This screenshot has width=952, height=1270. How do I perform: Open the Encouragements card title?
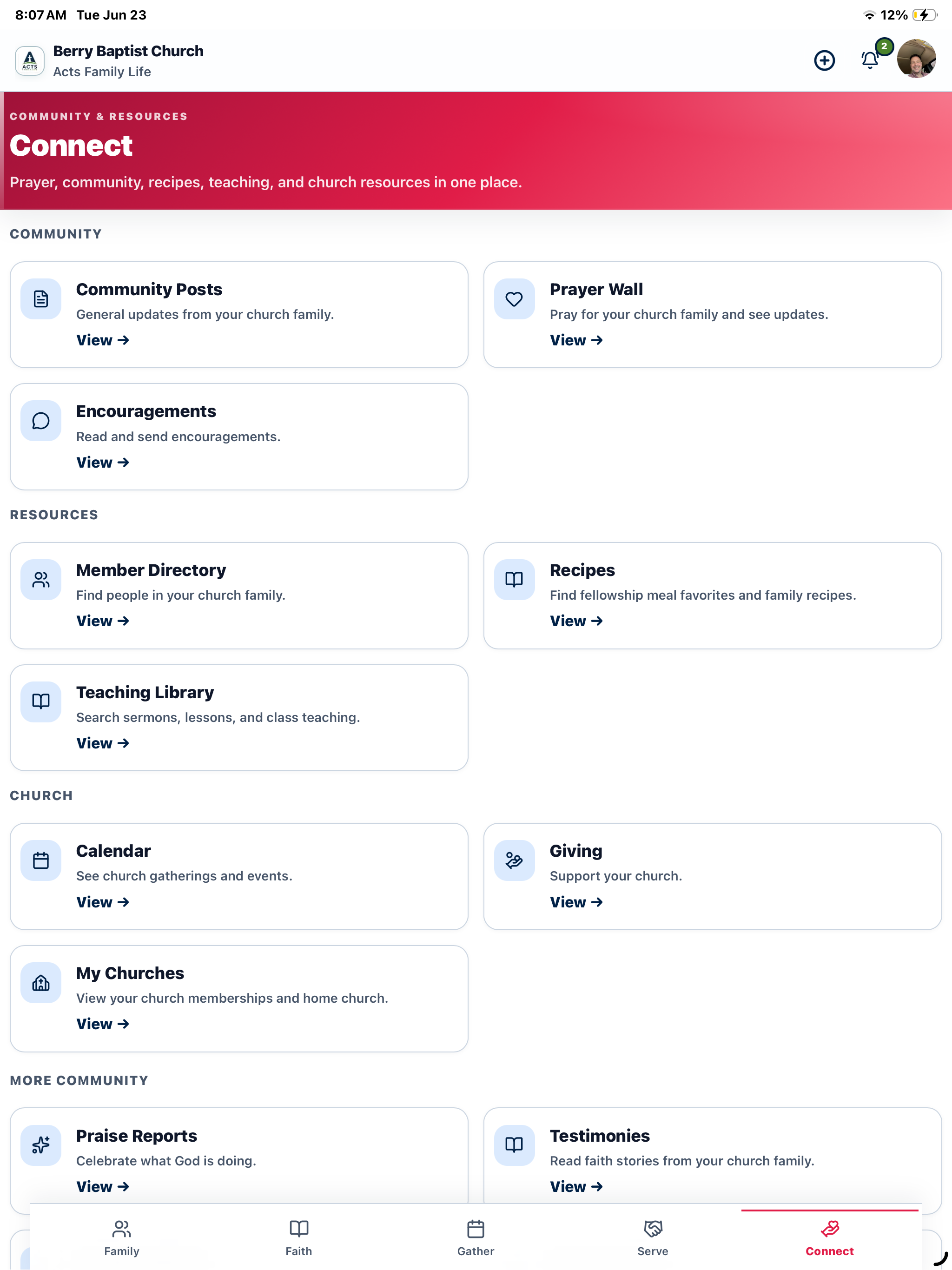click(x=146, y=411)
